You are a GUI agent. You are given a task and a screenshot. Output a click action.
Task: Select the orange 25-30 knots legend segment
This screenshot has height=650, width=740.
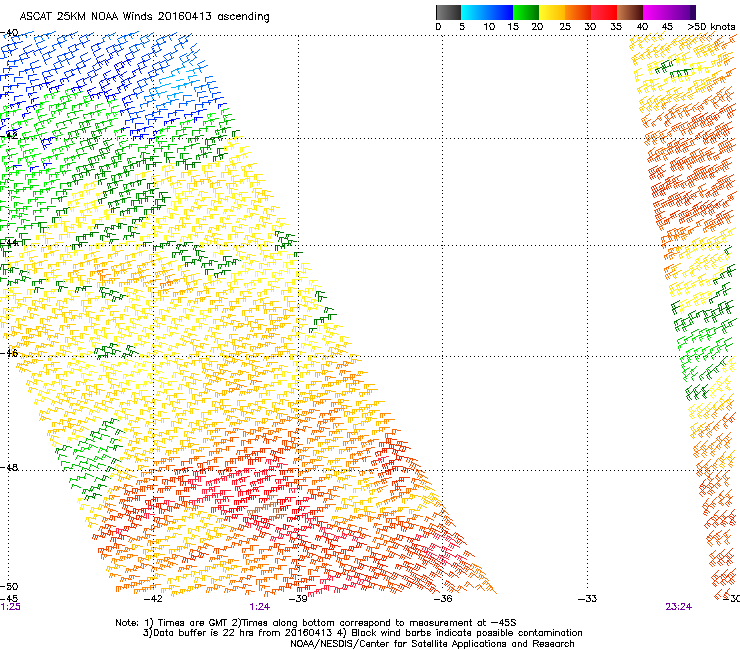pyautogui.click(x=578, y=12)
